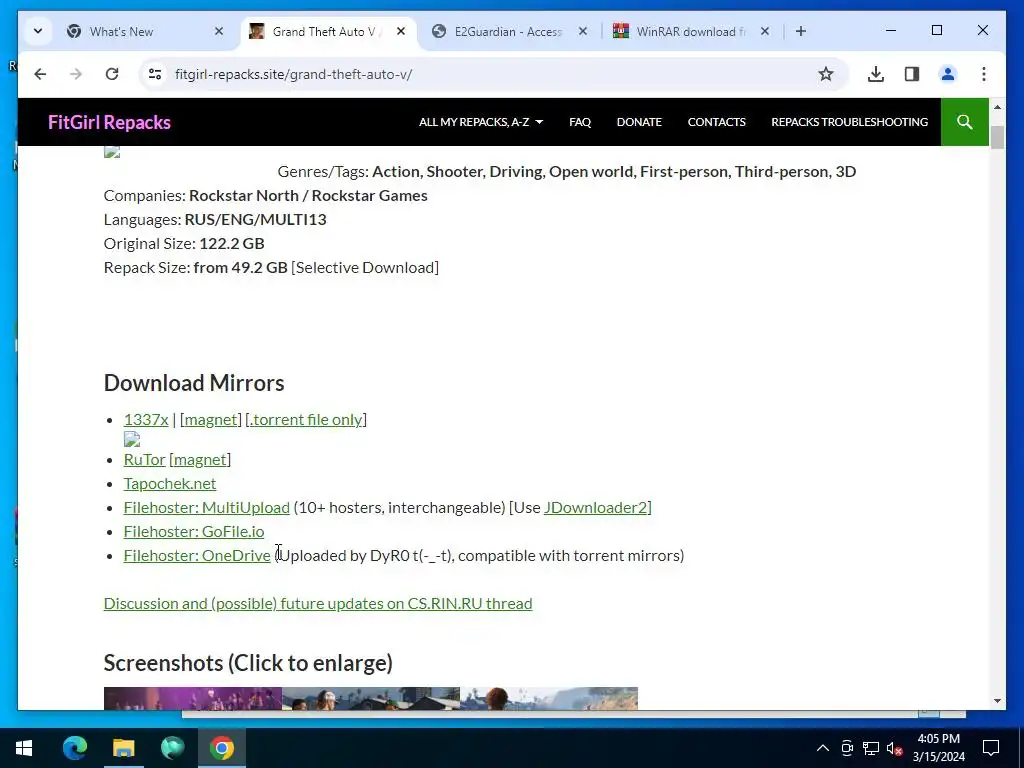Viewport: 1024px width, 768px height.
Task: Switch to the What's New tab
Action: 145,31
